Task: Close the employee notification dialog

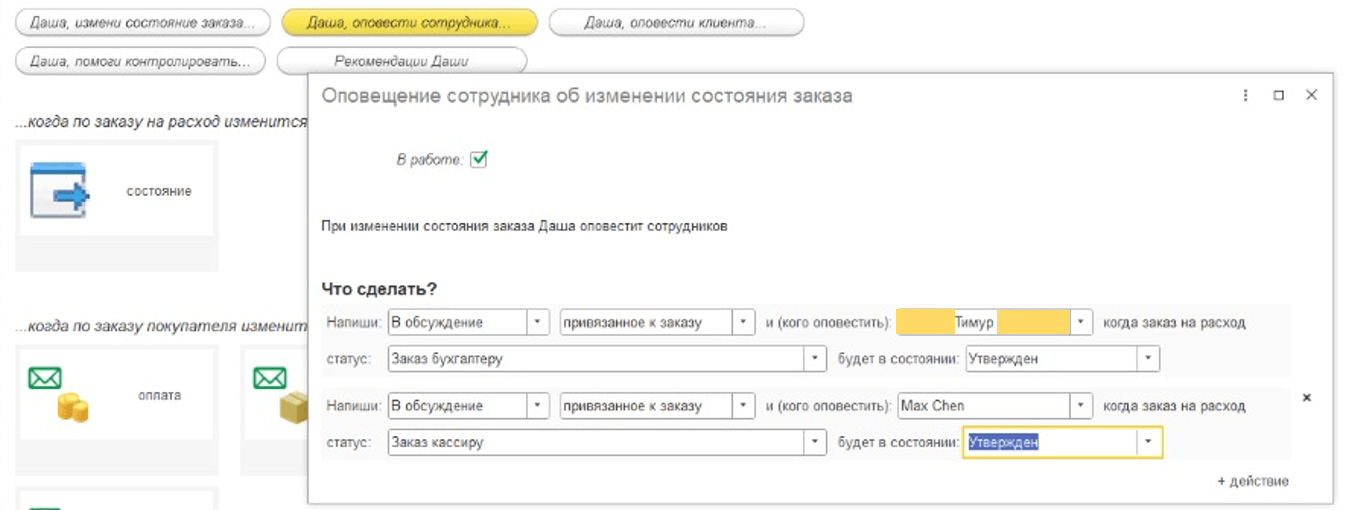Action: [1312, 95]
